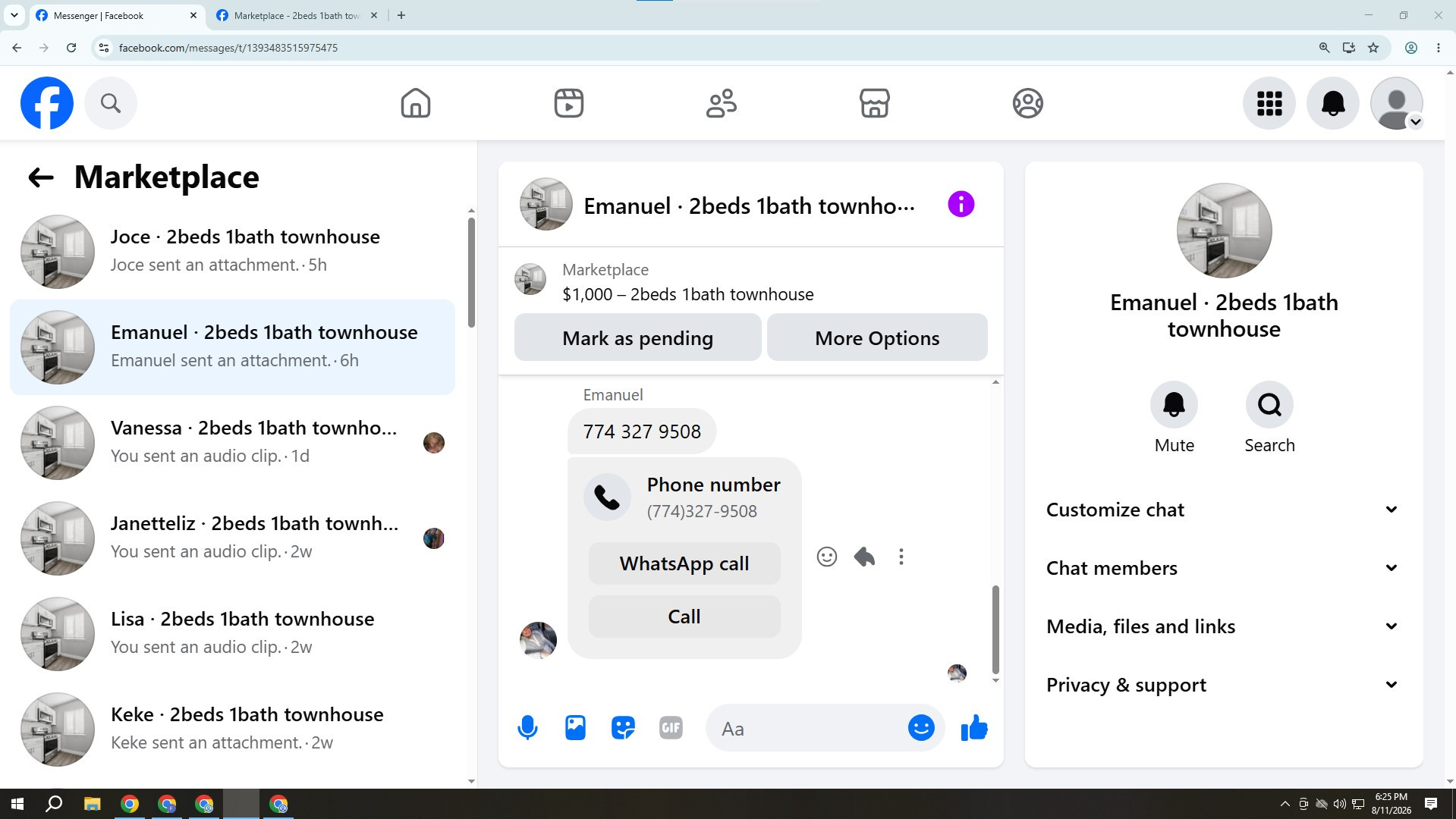Open Joce's townhouse conversation
The image size is (1456, 819).
232,252
